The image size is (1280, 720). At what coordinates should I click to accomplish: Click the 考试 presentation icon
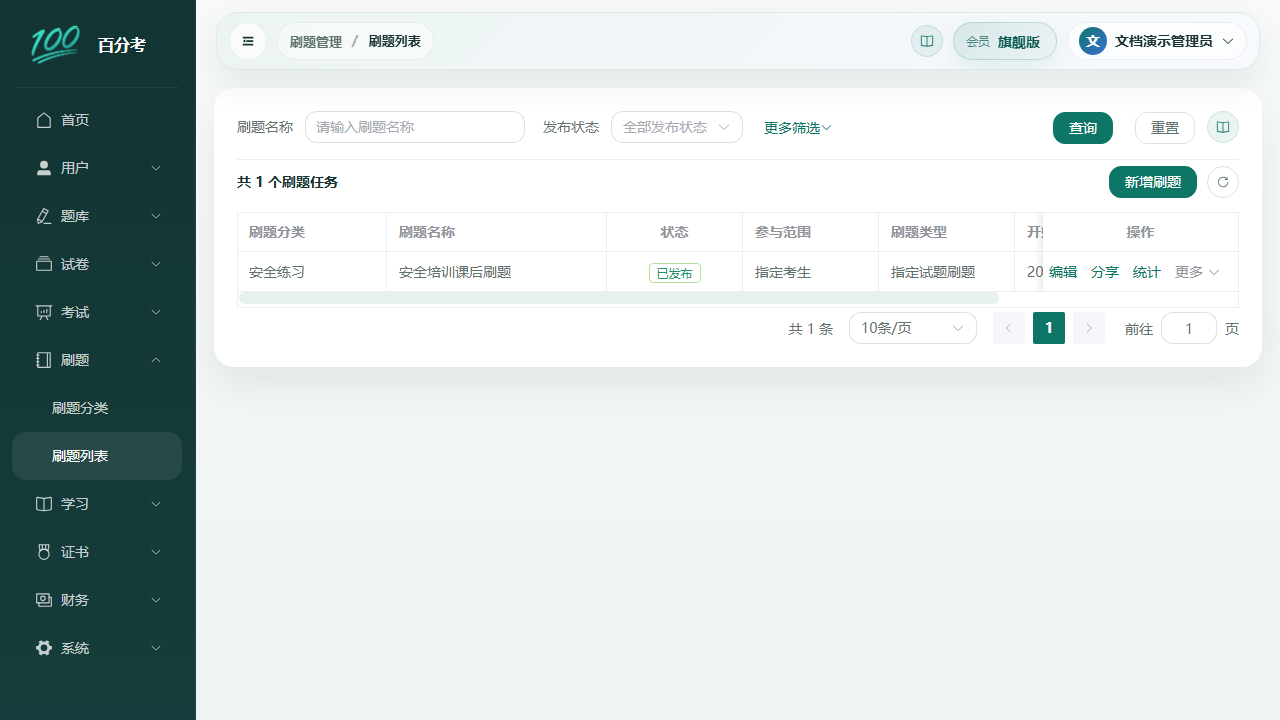[x=44, y=312]
